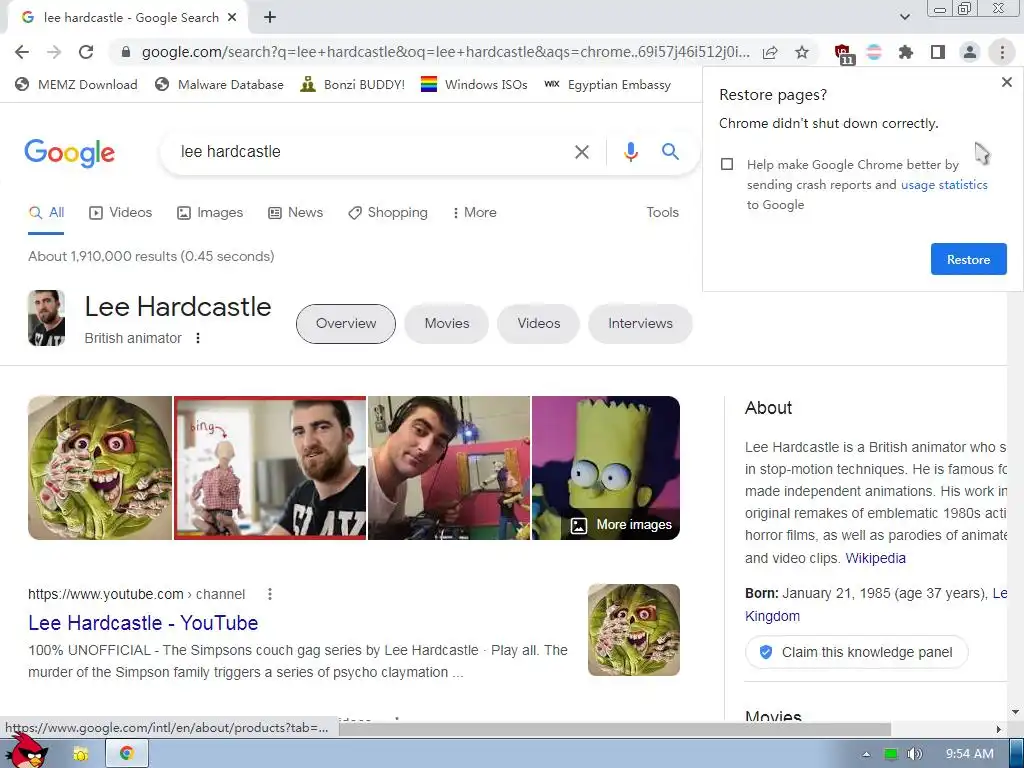Open the red shield extension with badge 11

(843, 54)
